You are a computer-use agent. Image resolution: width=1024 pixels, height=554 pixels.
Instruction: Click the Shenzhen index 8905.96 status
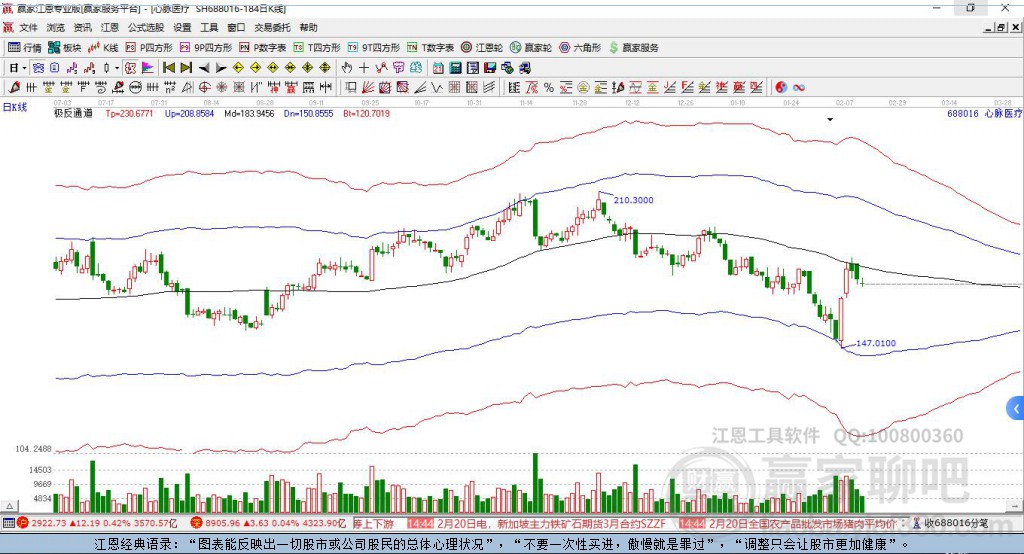(x=268, y=523)
